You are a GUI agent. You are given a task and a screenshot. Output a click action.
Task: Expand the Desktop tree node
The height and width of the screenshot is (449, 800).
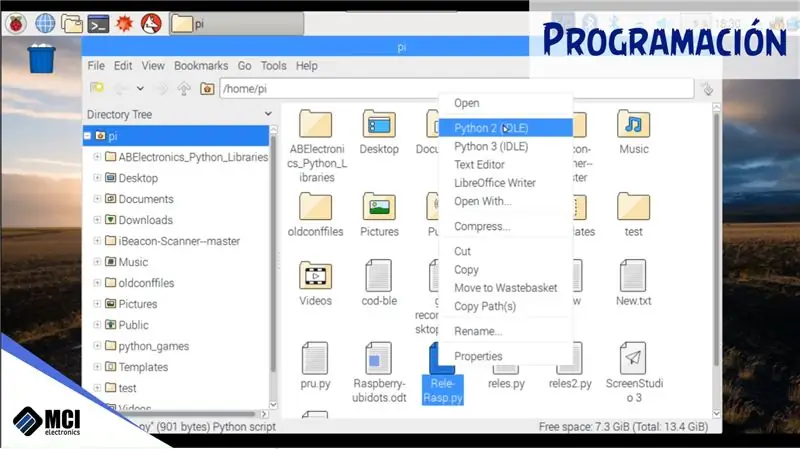[97, 178]
